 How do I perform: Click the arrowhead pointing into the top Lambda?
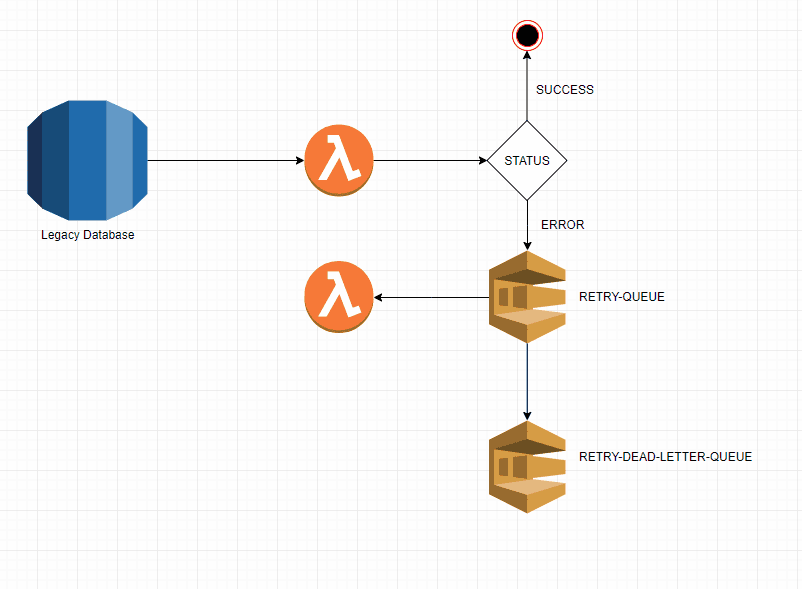pyautogui.click(x=299, y=160)
